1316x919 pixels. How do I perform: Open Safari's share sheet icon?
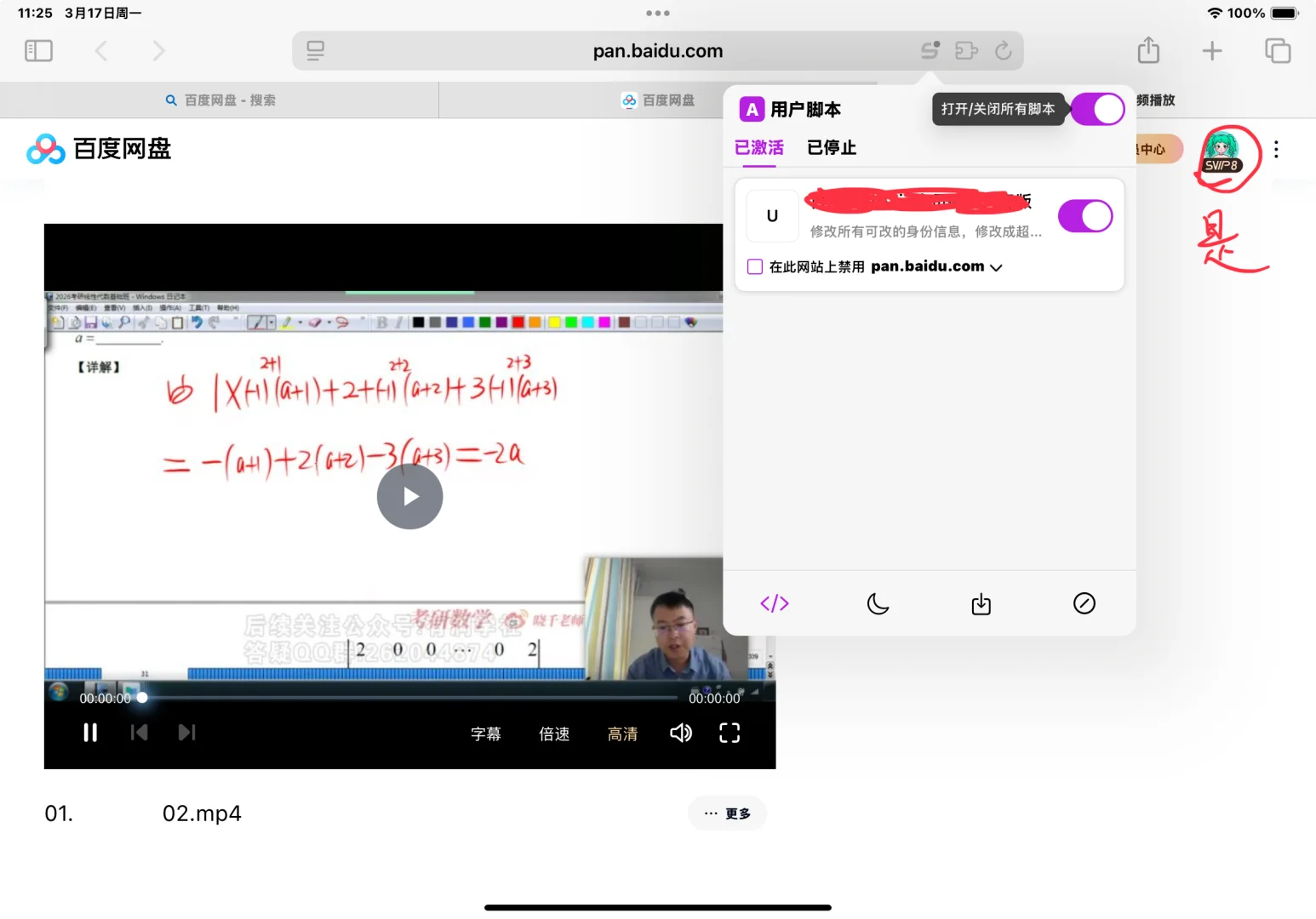click(x=1147, y=50)
